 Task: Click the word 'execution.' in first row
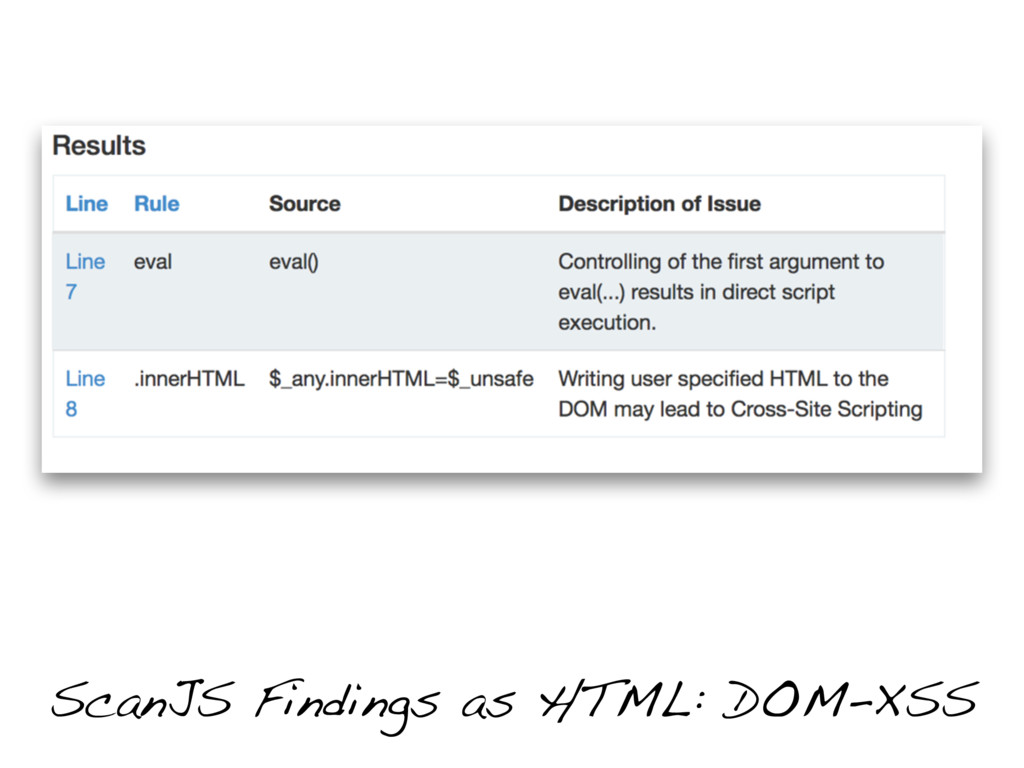(607, 323)
